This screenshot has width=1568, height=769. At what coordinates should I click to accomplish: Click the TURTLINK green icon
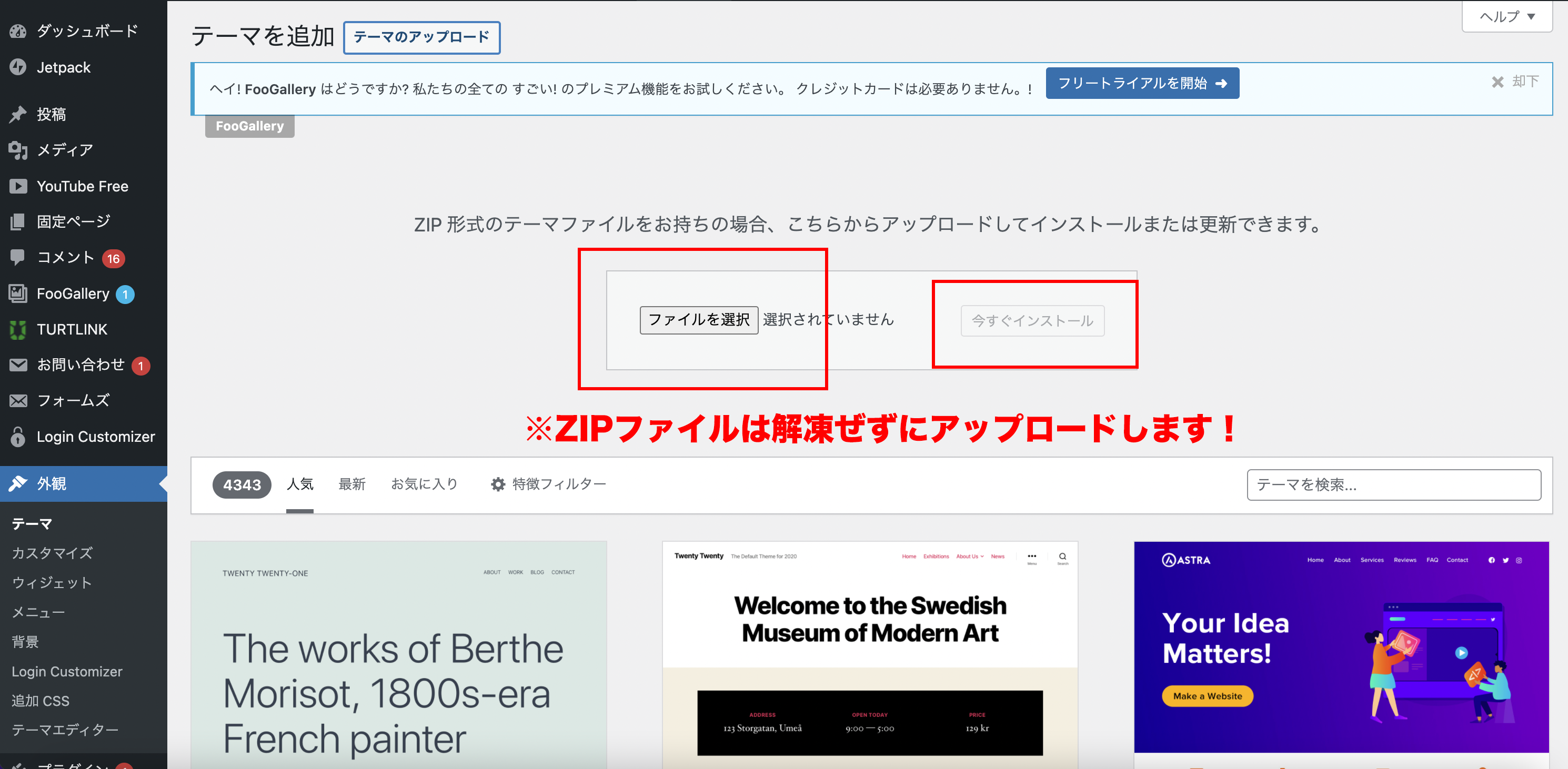18,329
